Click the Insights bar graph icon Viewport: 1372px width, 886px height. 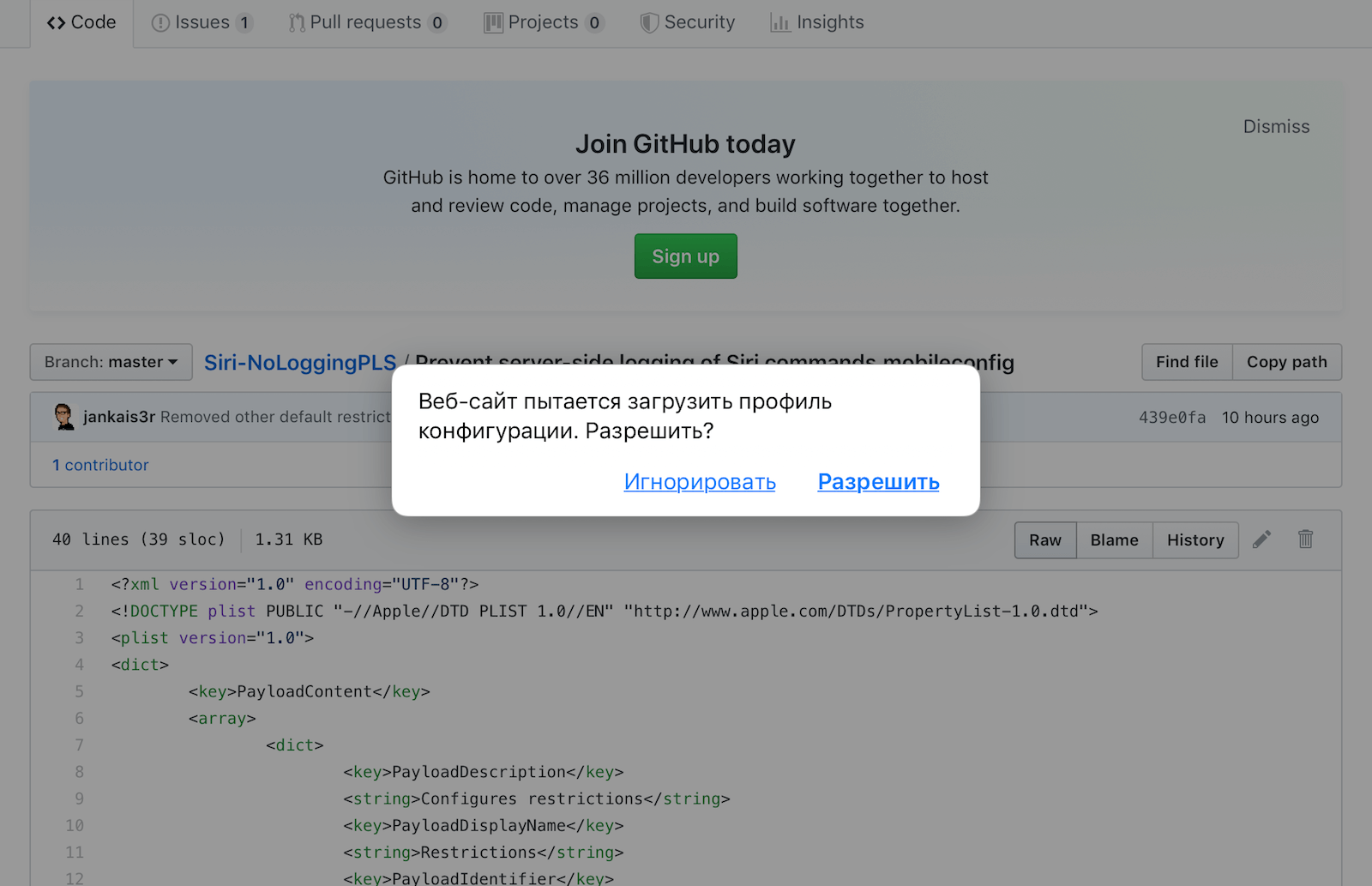[779, 23]
